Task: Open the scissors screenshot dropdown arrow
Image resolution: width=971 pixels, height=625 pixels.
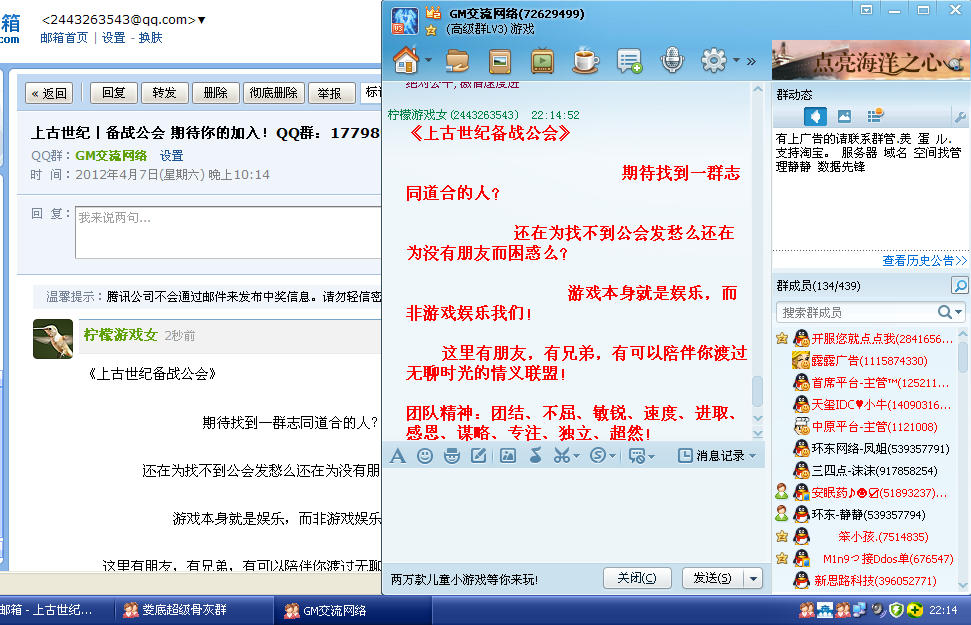Action: [577, 457]
